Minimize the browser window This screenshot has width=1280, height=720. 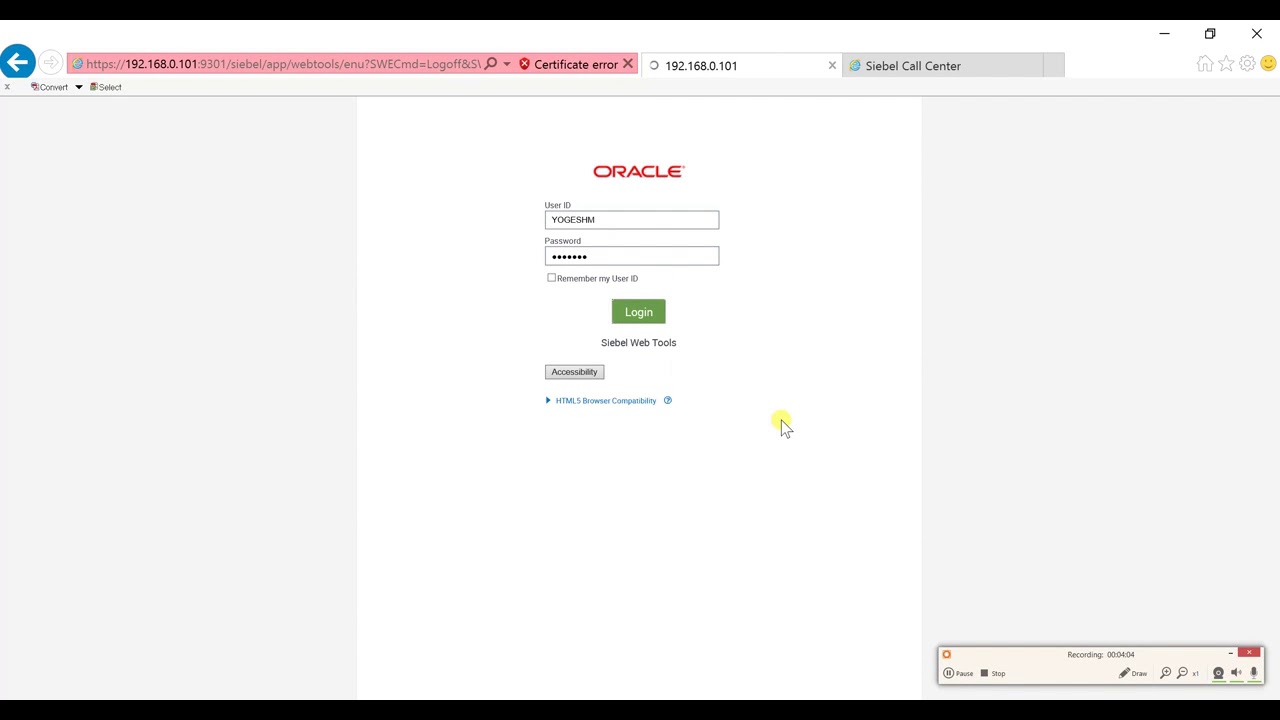(x=1164, y=34)
